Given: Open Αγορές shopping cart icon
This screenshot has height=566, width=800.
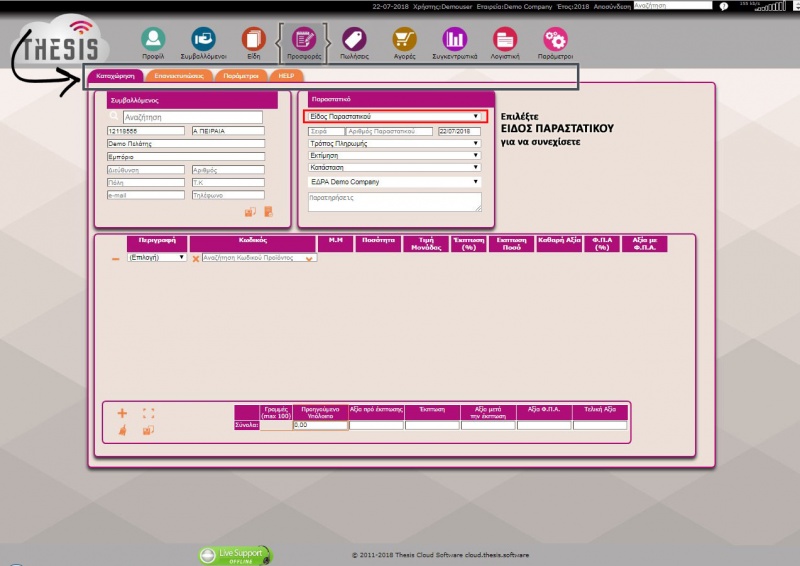Looking at the screenshot, I should 404,40.
